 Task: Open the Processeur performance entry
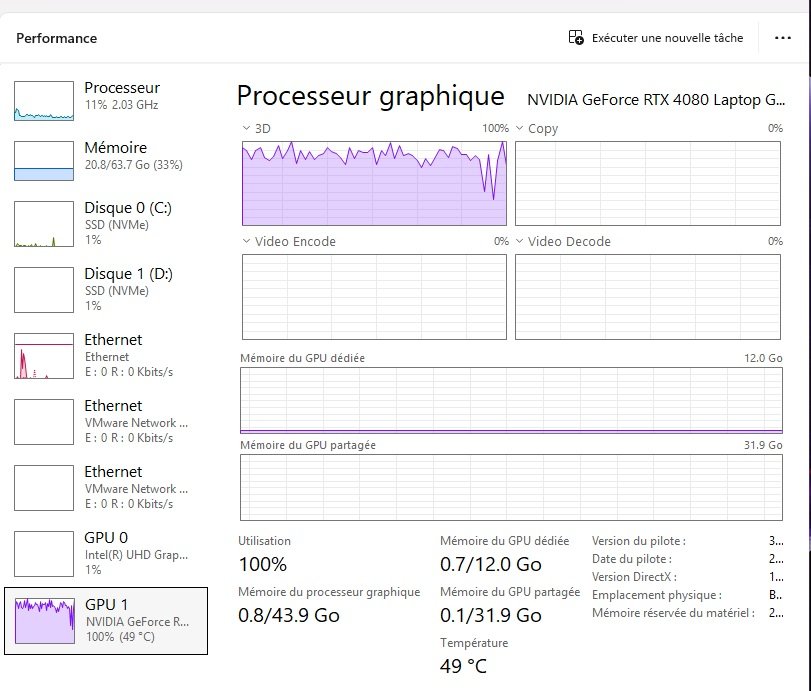point(106,101)
